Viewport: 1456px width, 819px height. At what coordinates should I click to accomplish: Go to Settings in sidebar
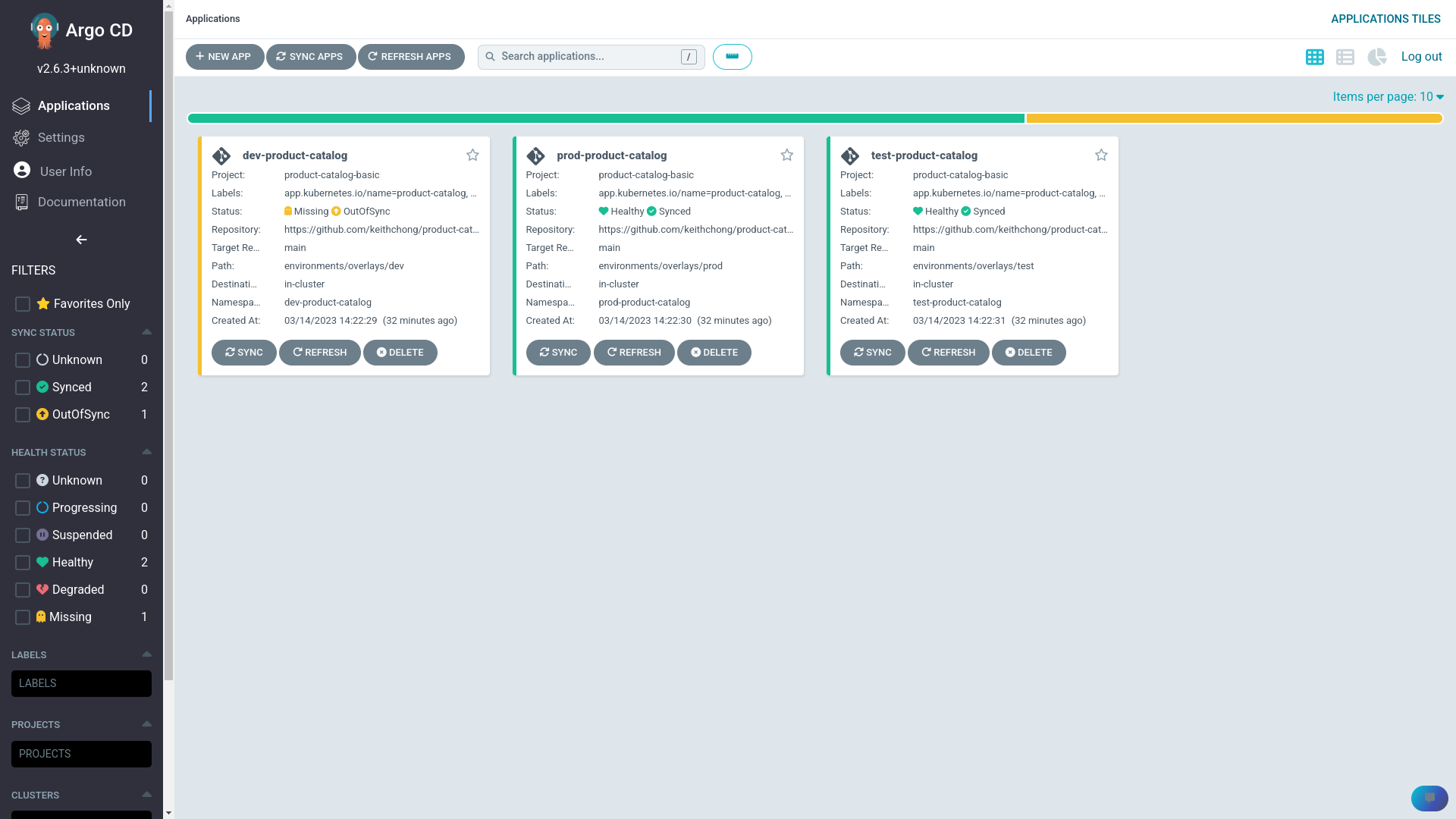coord(61,138)
